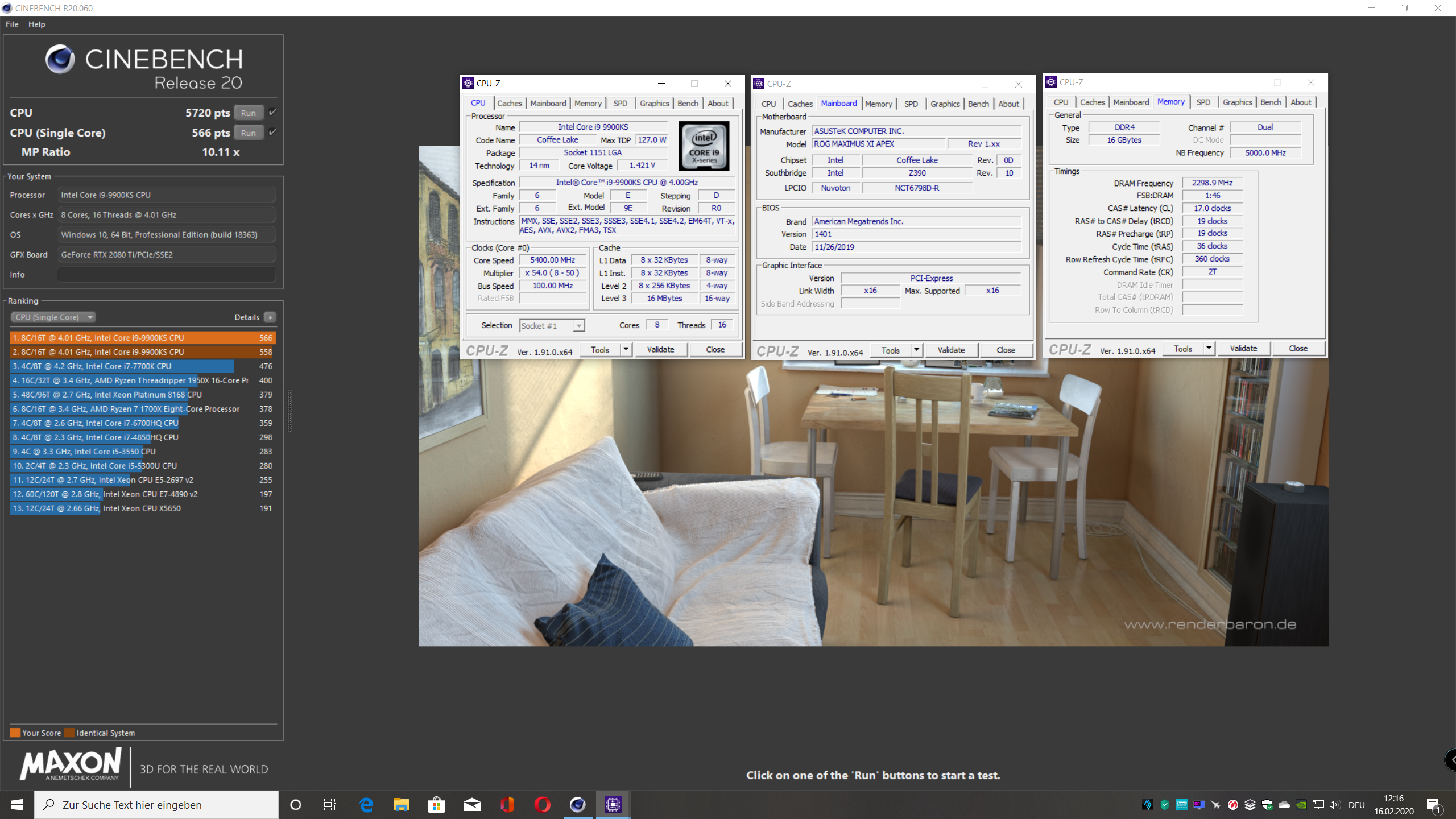Click the Info input field

[166, 274]
